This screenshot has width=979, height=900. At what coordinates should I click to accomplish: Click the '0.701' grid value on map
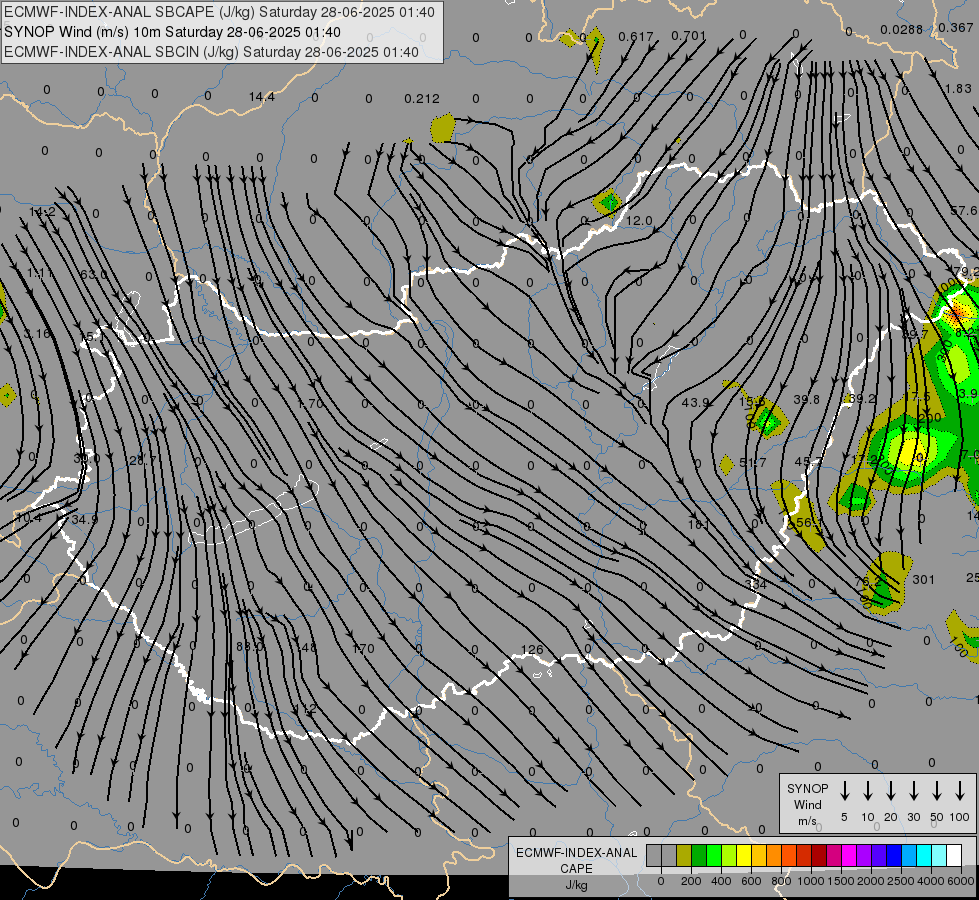[x=689, y=36]
